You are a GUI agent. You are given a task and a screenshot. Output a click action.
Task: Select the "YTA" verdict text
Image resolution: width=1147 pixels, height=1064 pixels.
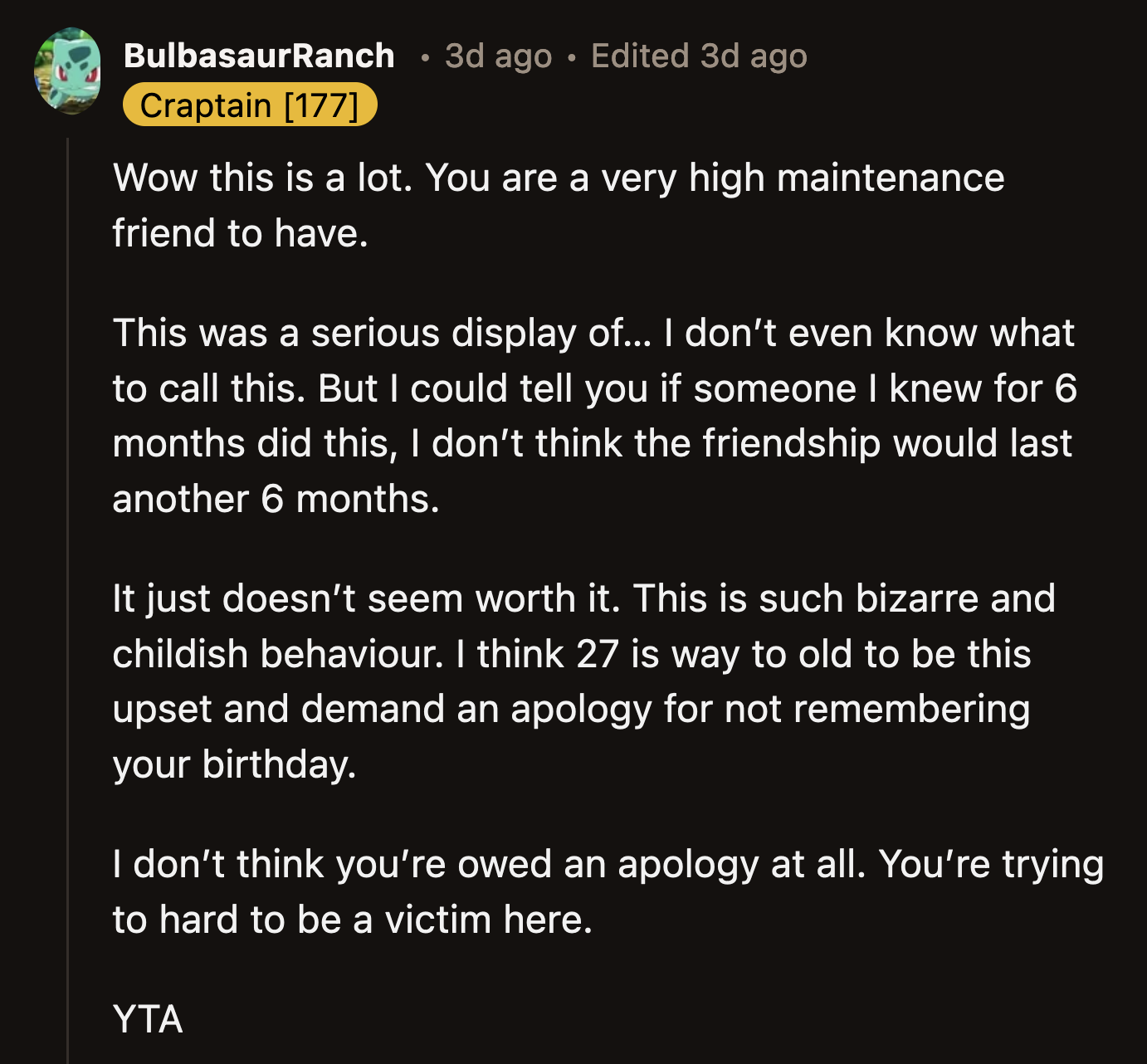click(147, 1020)
